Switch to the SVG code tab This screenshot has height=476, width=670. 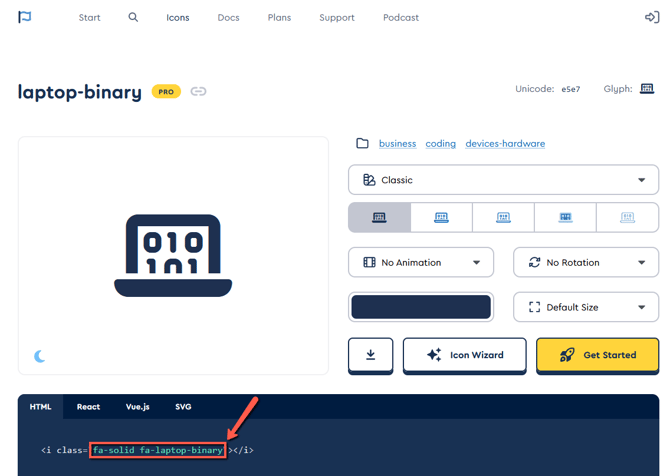click(x=183, y=407)
